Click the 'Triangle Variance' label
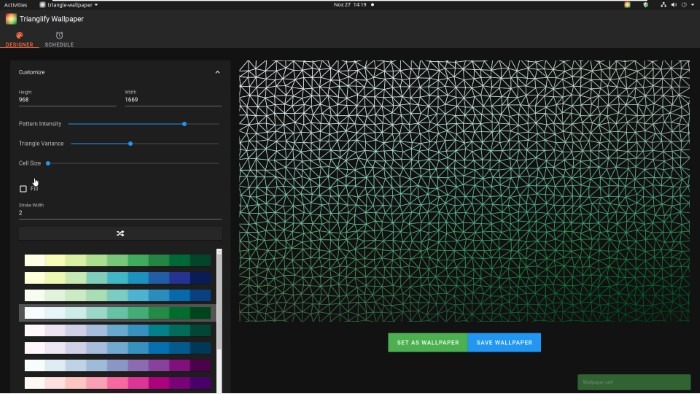This screenshot has height=394, width=700. point(41,144)
